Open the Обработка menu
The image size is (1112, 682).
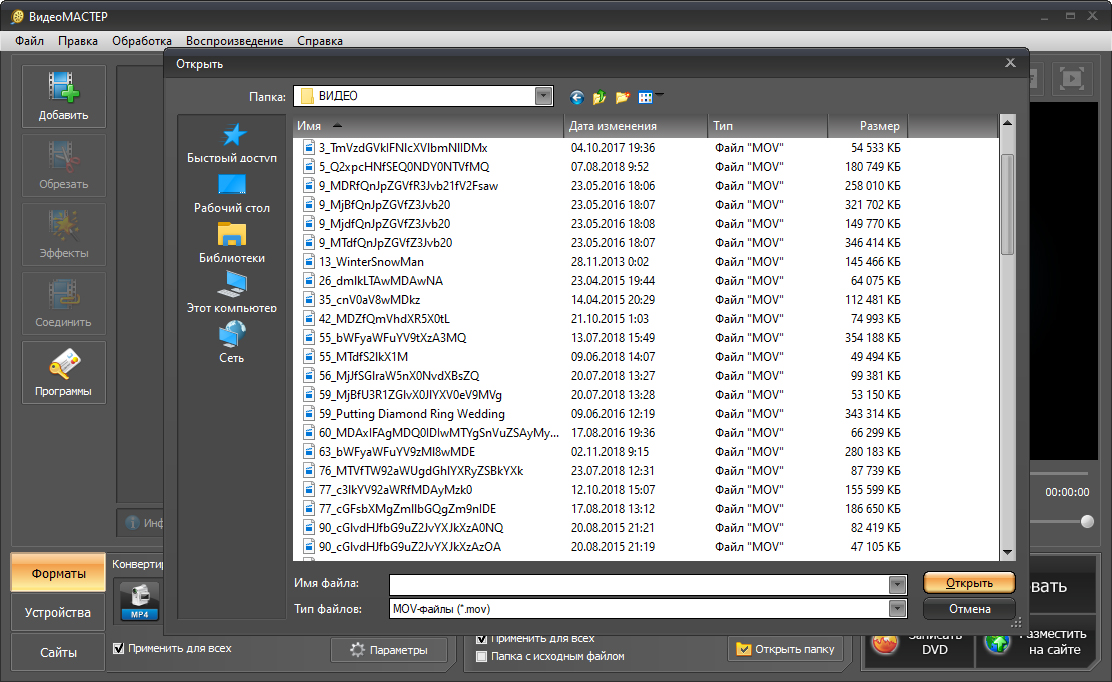tap(142, 41)
